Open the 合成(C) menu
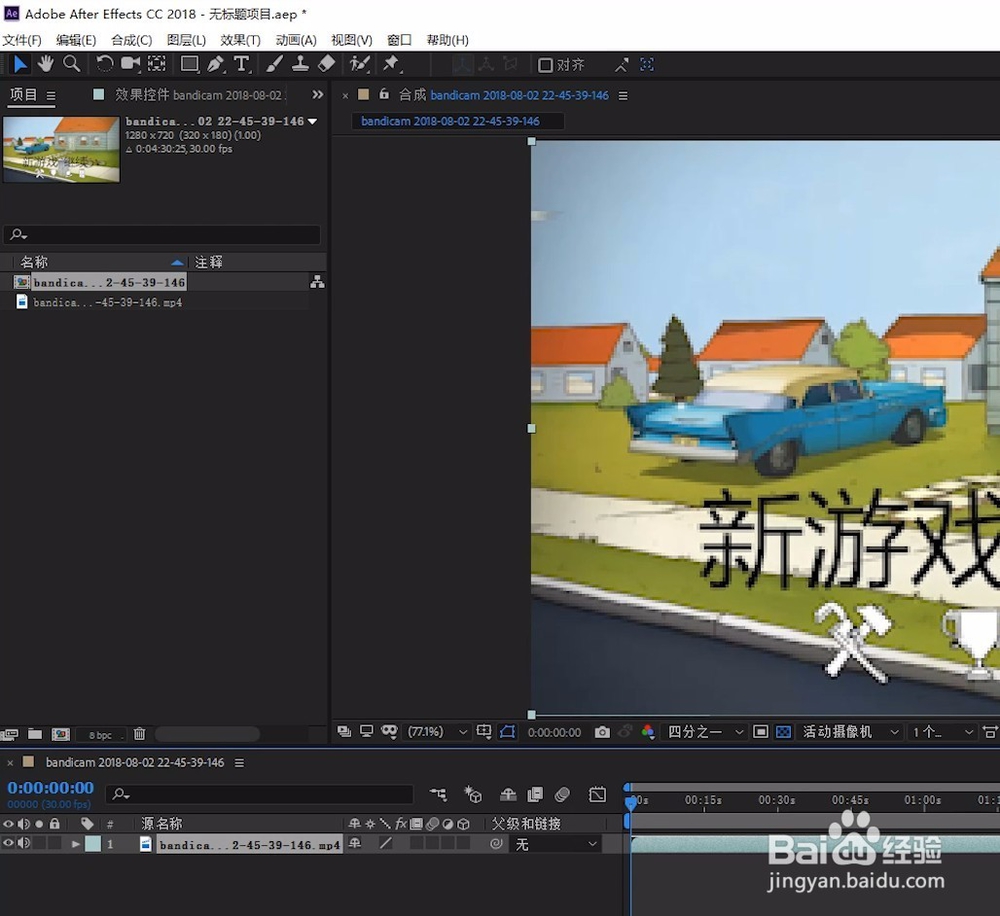Viewport: 1000px width, 916px height. pyautogui.click(x=131, y=40)
